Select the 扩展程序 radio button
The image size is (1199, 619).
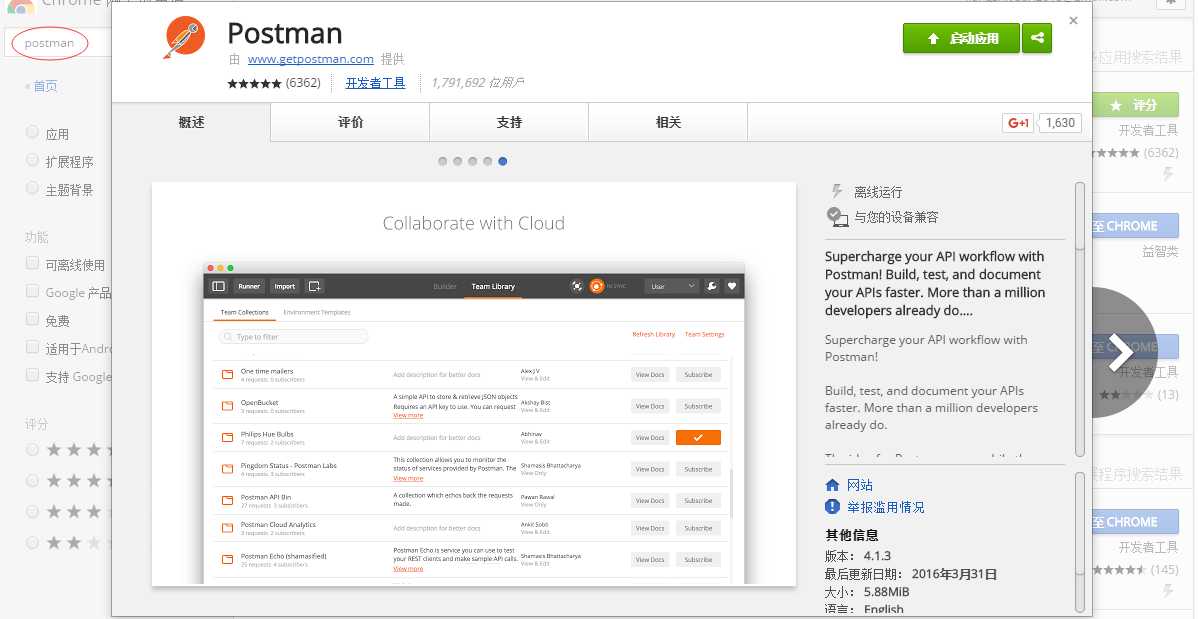tap(32, 160)
